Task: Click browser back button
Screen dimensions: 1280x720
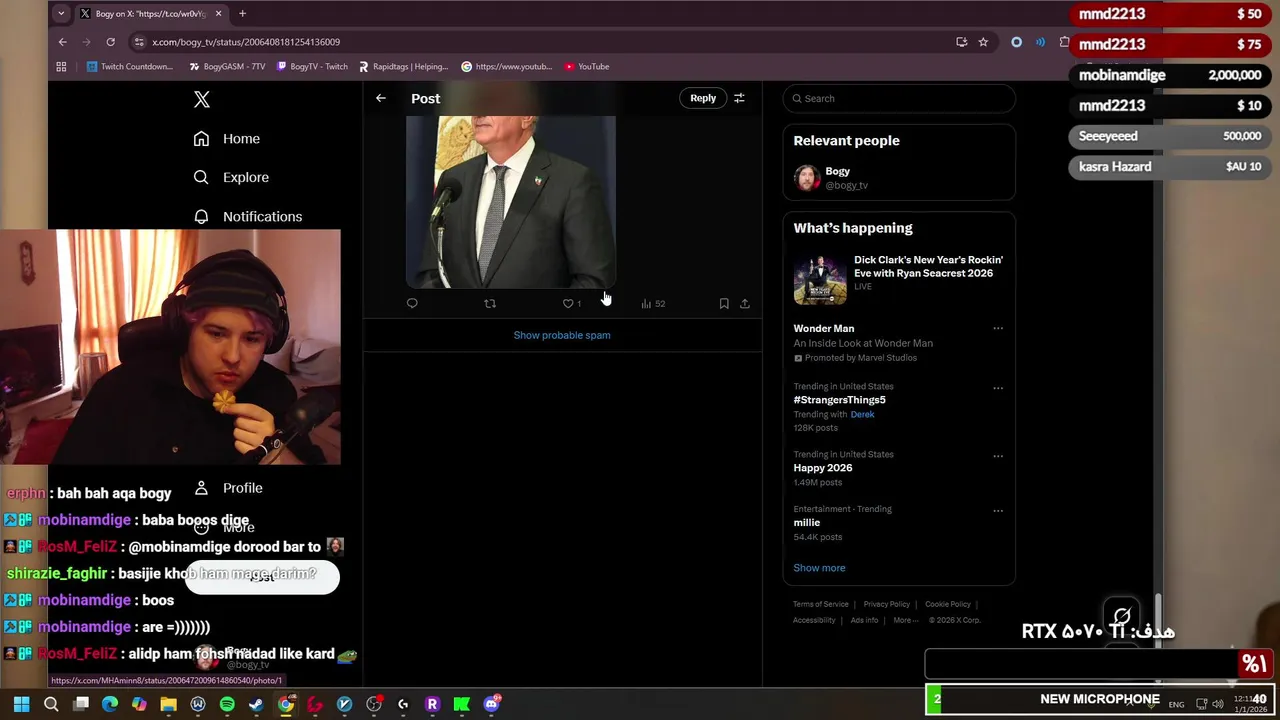Action: point(62,42)
